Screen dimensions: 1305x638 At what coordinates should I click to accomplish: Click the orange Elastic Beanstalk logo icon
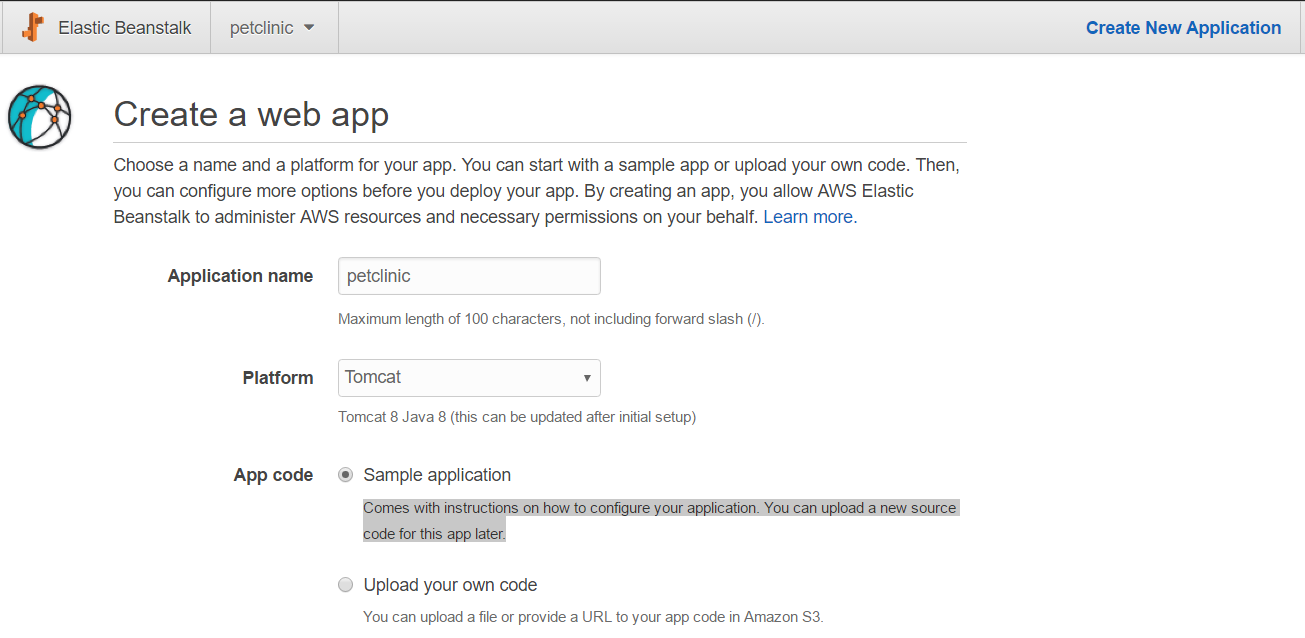(x=33, y=27)
